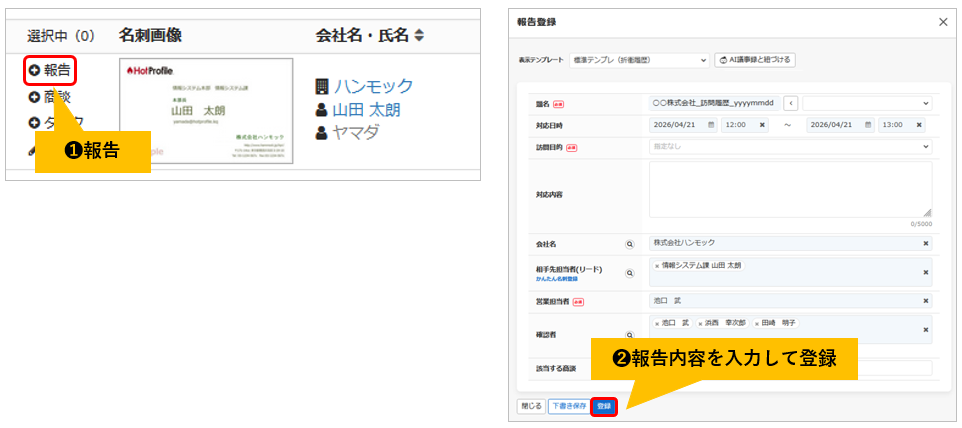Screen dimensions: 962x428
Task: Click the 名刺画像 column header
Action: pyautogui.click(x=150, y=36)
